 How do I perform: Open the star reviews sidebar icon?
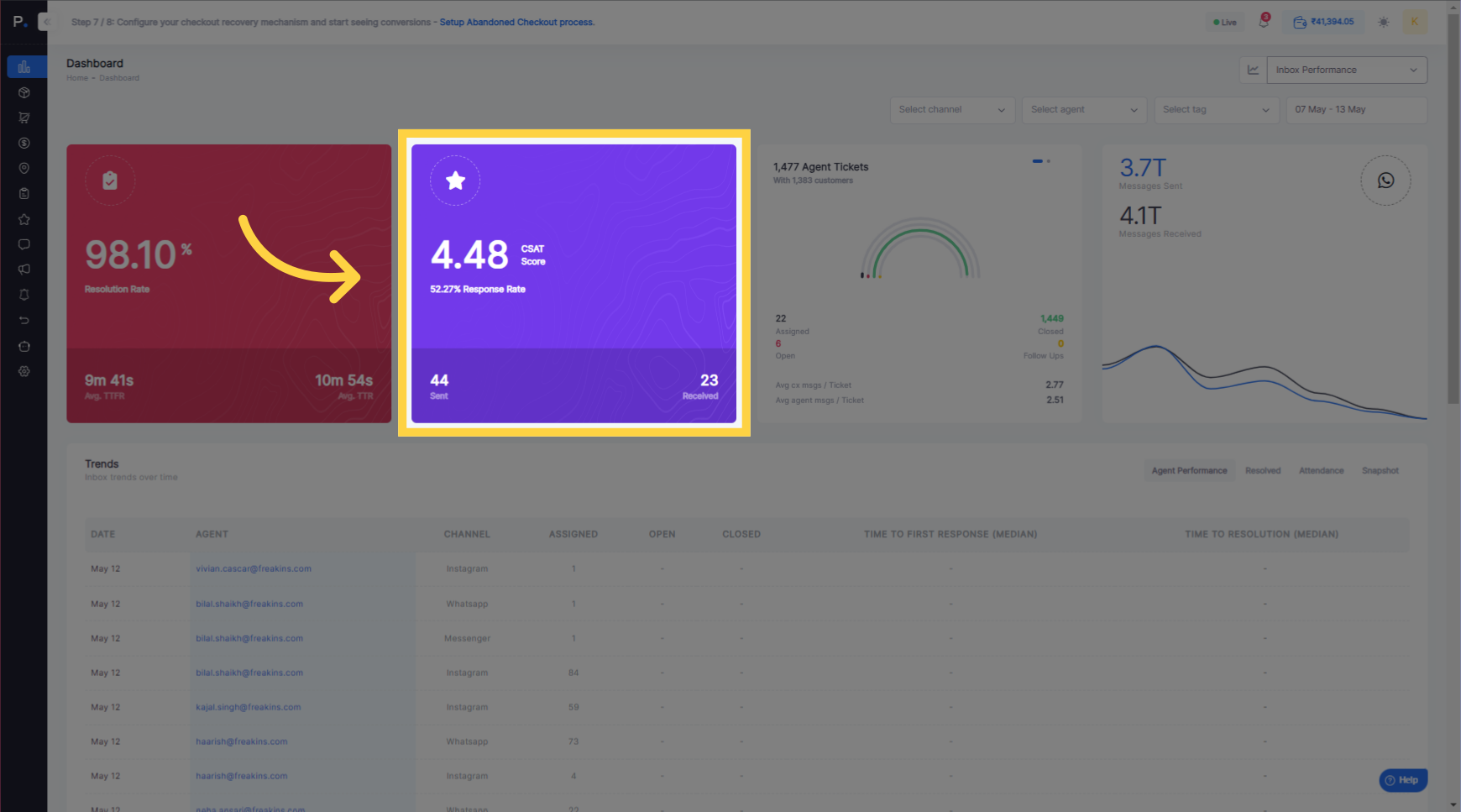coord(24,219)
